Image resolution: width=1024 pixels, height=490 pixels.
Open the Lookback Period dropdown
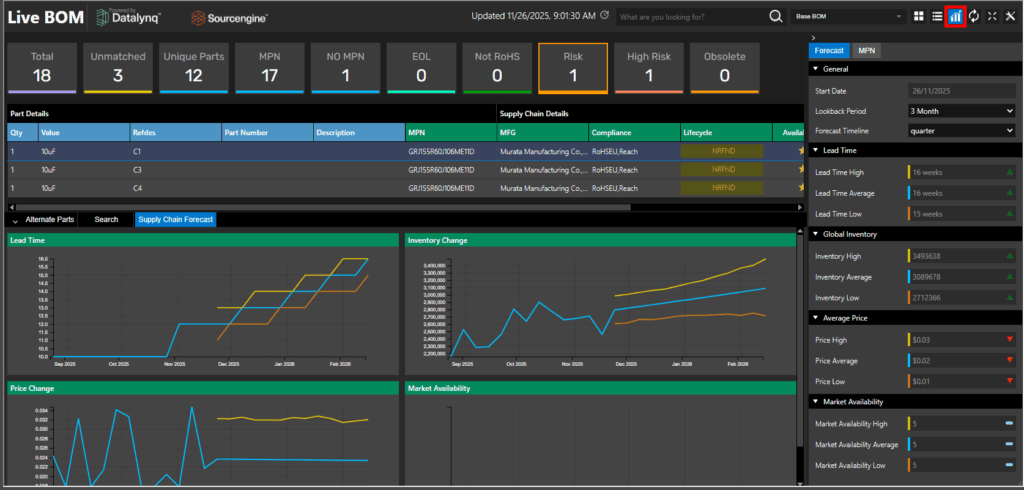click(x=960, y=111)
